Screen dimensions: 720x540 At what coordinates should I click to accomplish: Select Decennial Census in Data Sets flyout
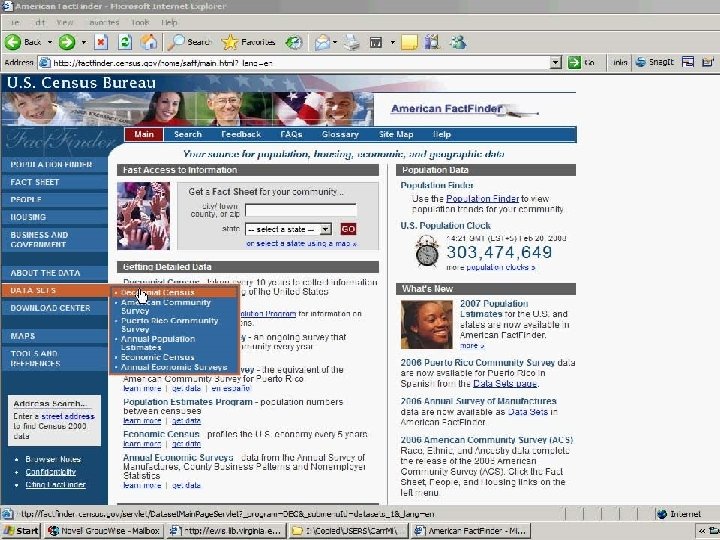(x=174, y=292)
